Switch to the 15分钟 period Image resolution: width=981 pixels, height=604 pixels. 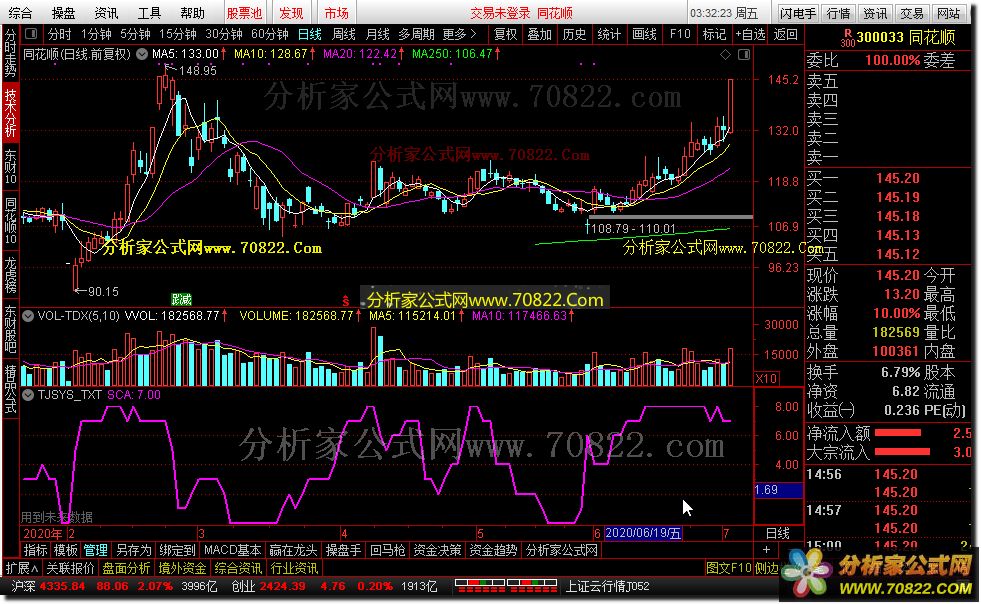tap(178, 34)
